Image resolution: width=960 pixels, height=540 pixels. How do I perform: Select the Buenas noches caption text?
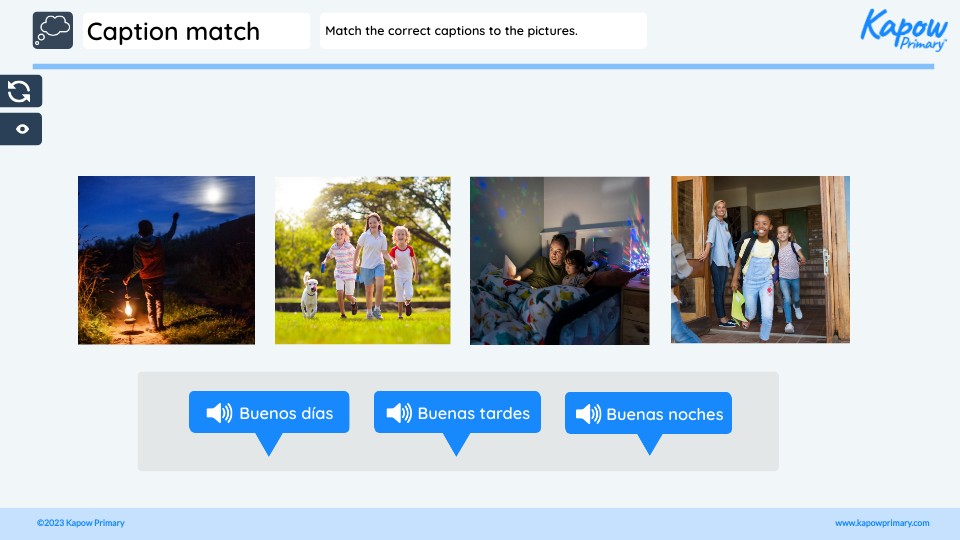click(664, 414)
